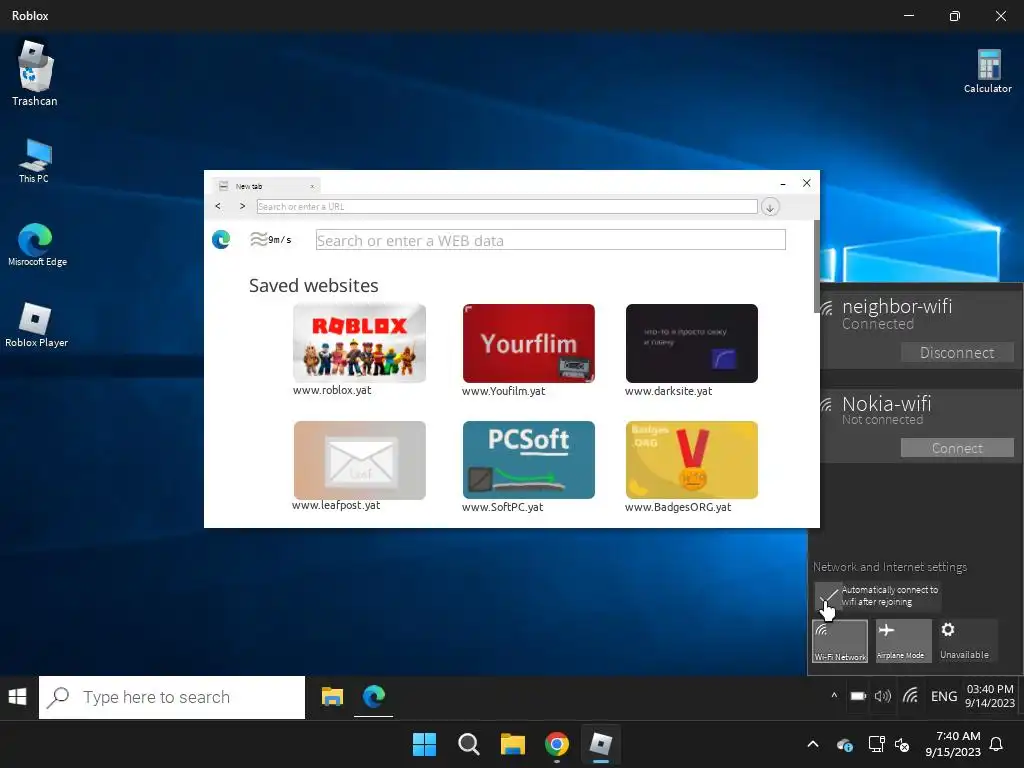
Task: Click the in-game volume speaker icon
Action: [x=883, y=696]
